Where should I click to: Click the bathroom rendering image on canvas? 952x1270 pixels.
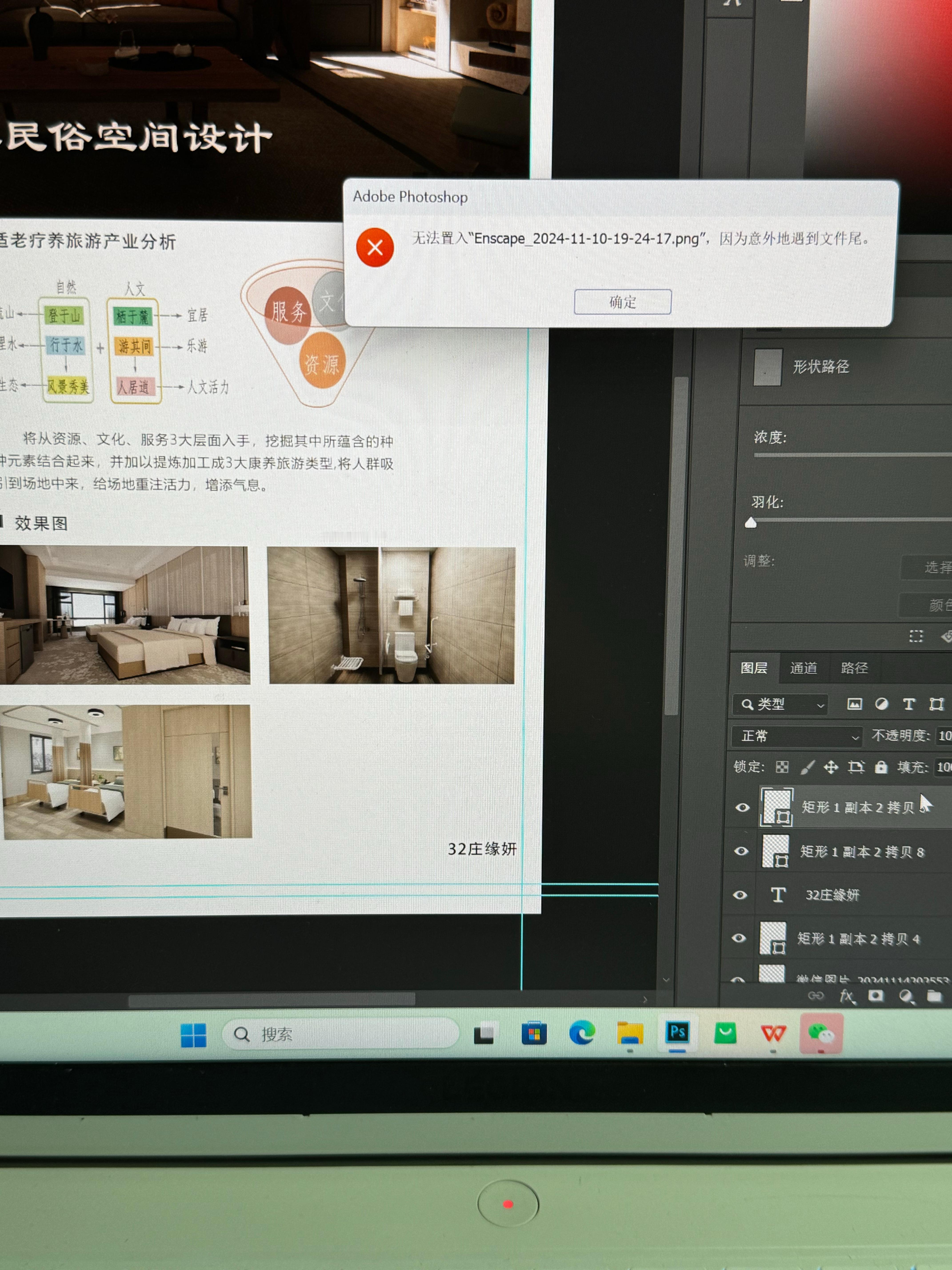click(x=391, y=615)
